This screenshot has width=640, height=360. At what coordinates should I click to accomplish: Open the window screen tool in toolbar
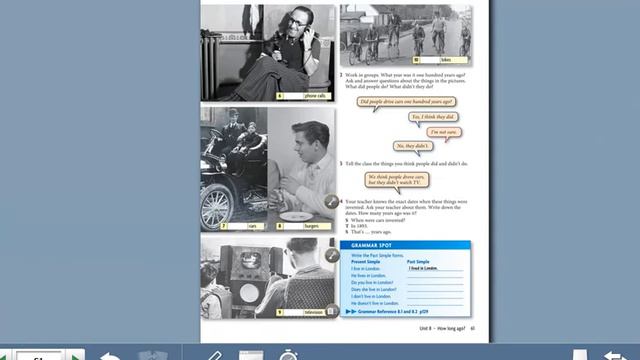(x=251, y=355)
